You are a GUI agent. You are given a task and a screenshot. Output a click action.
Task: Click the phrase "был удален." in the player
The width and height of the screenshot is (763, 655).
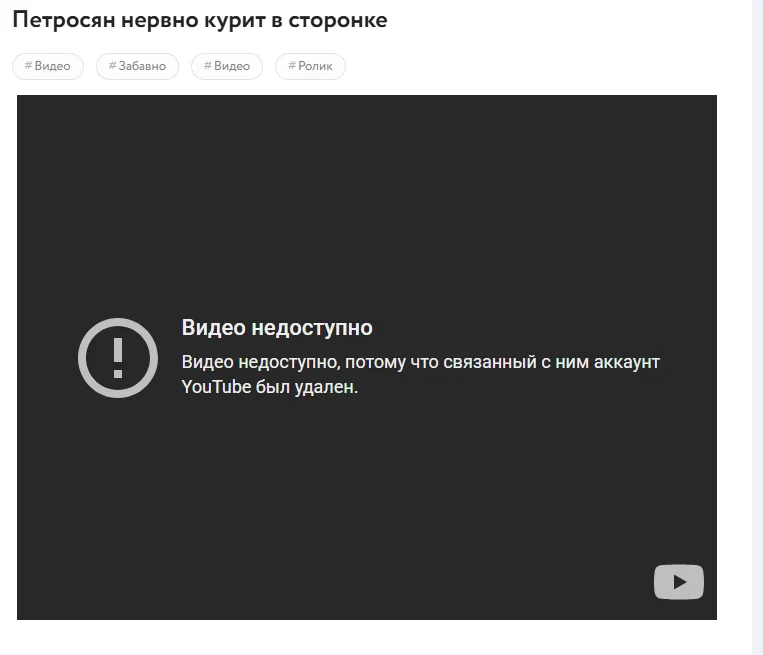307,387
